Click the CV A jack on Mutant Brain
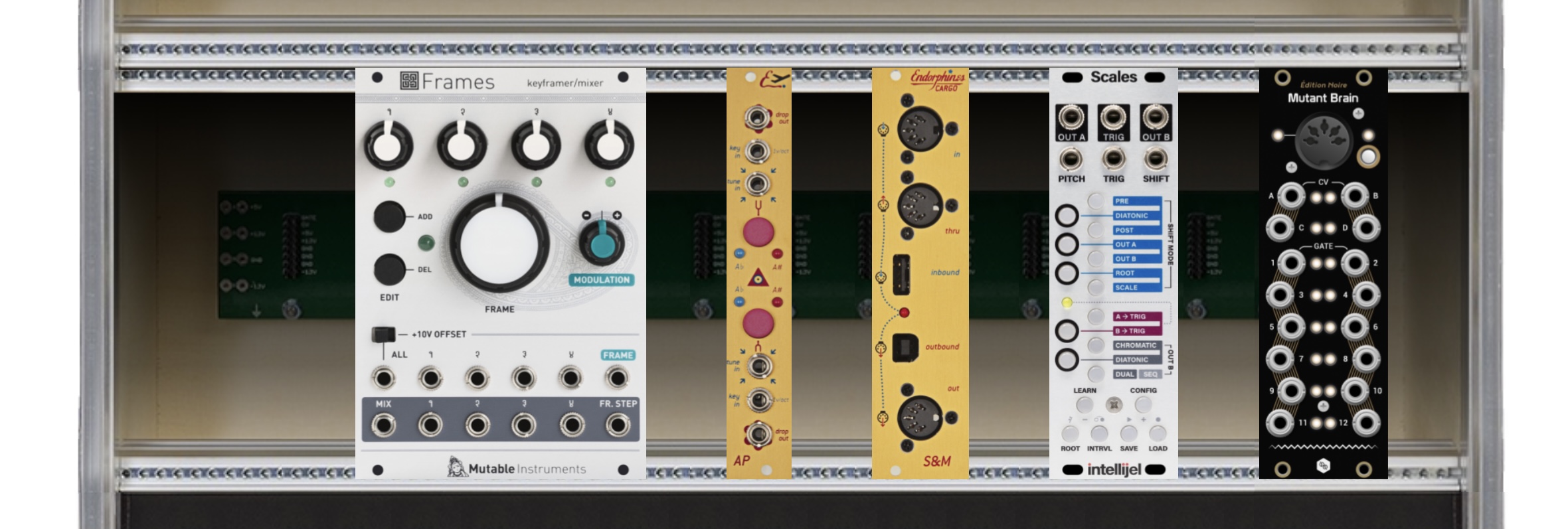 click(x=1291, y=196)
